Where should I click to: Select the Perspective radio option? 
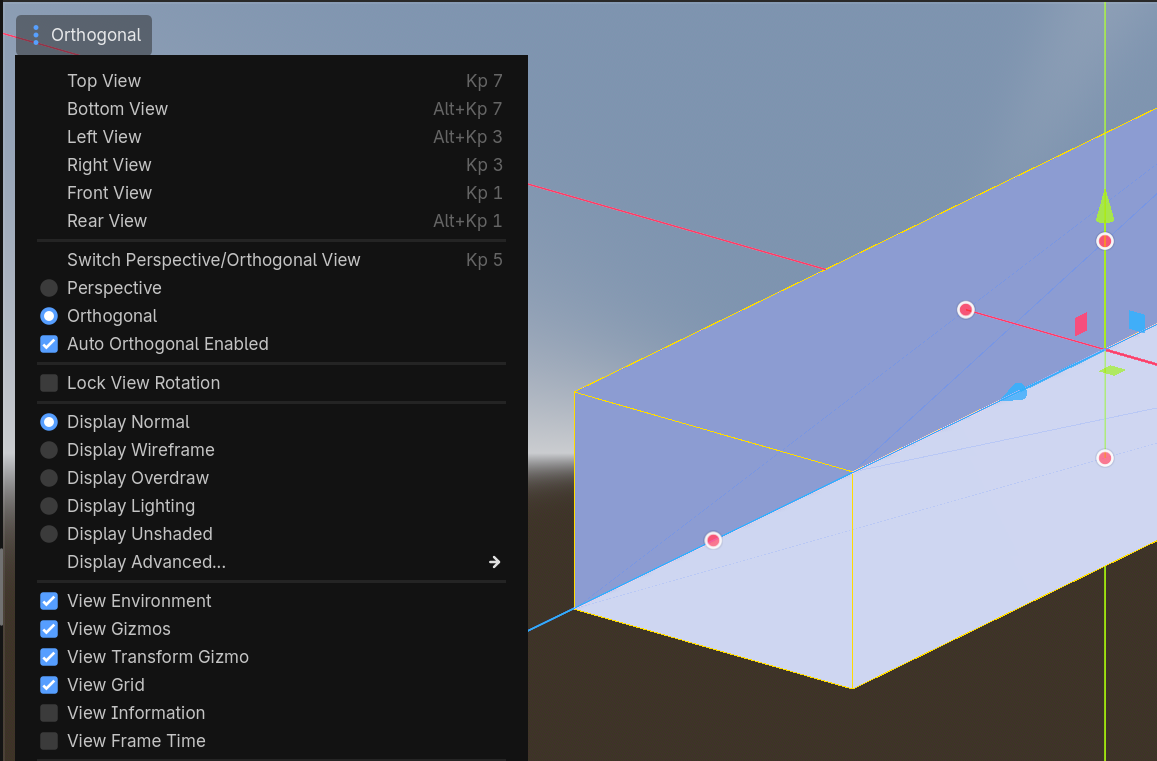49,288
